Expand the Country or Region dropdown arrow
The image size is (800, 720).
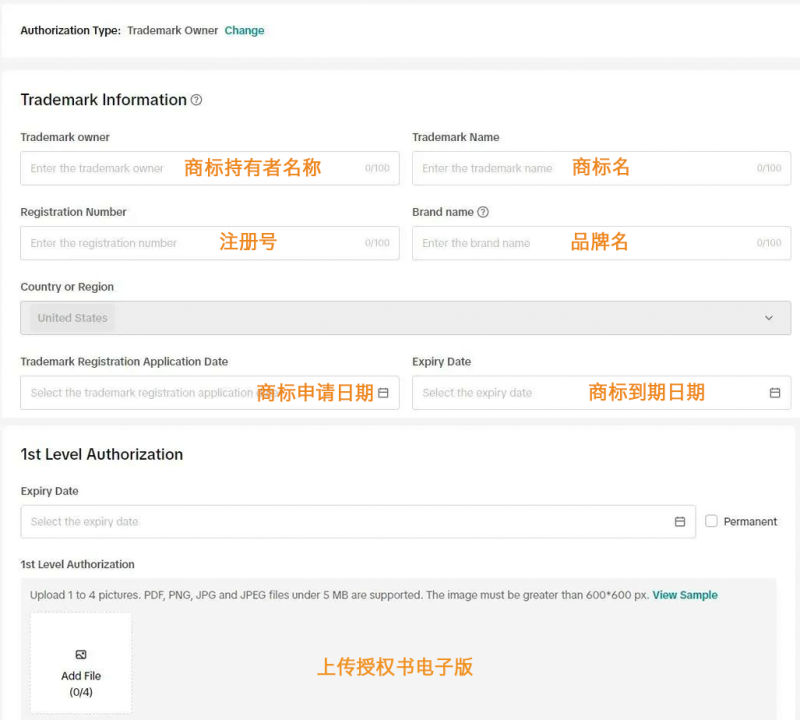click(x=769, y=318)
